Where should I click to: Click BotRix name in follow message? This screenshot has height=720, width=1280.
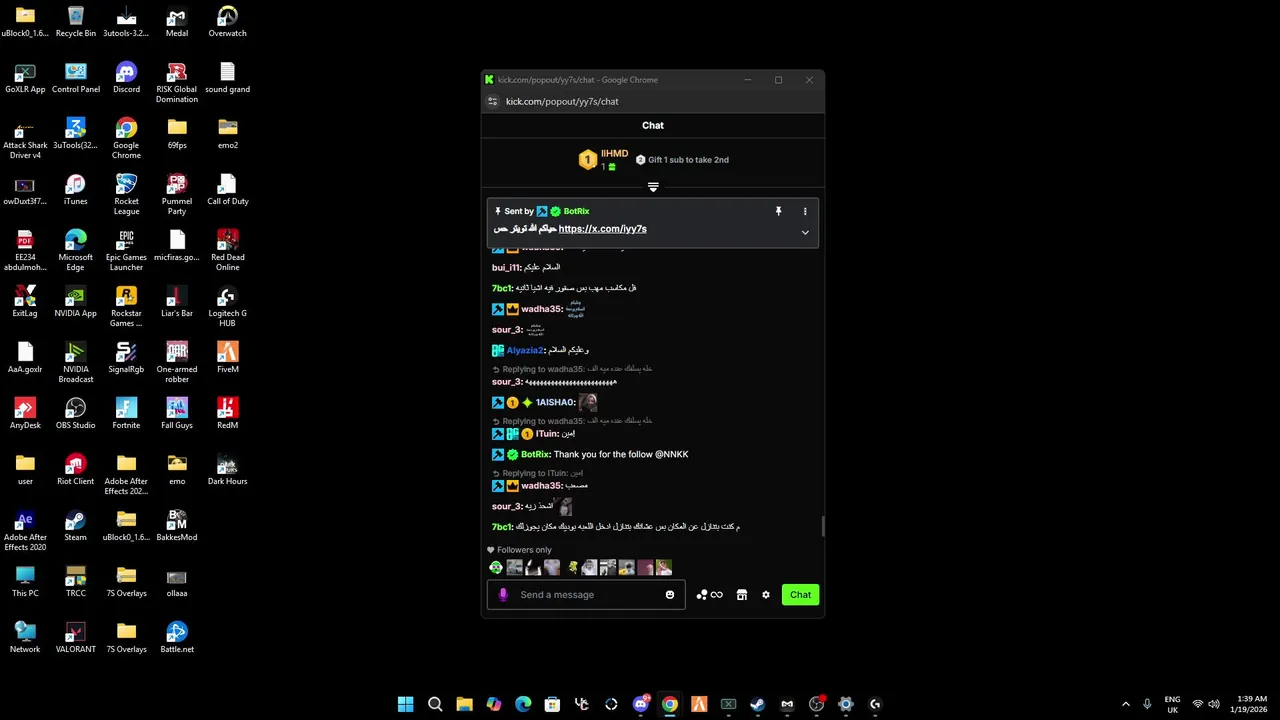pos(535,454)
